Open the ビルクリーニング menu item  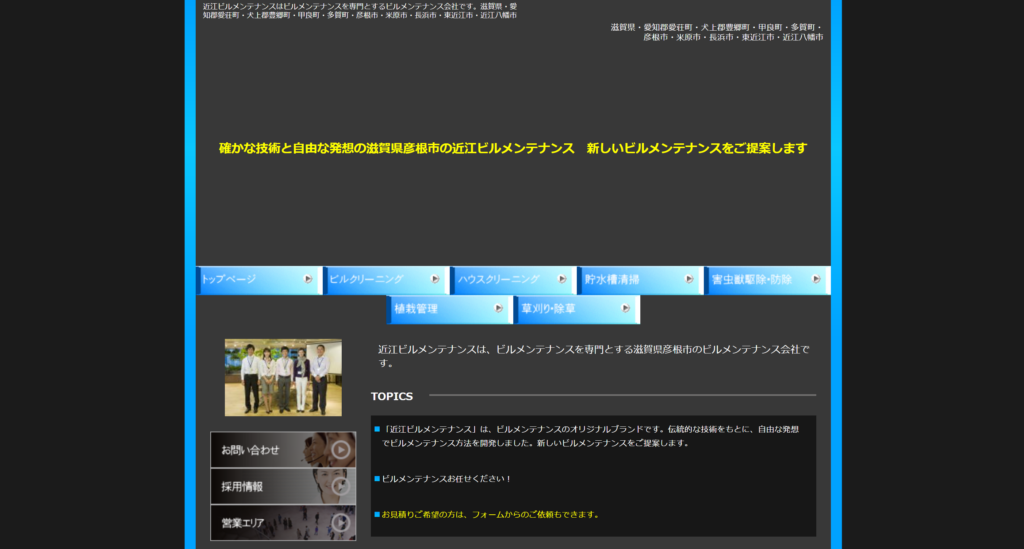(x=376, y=280)
